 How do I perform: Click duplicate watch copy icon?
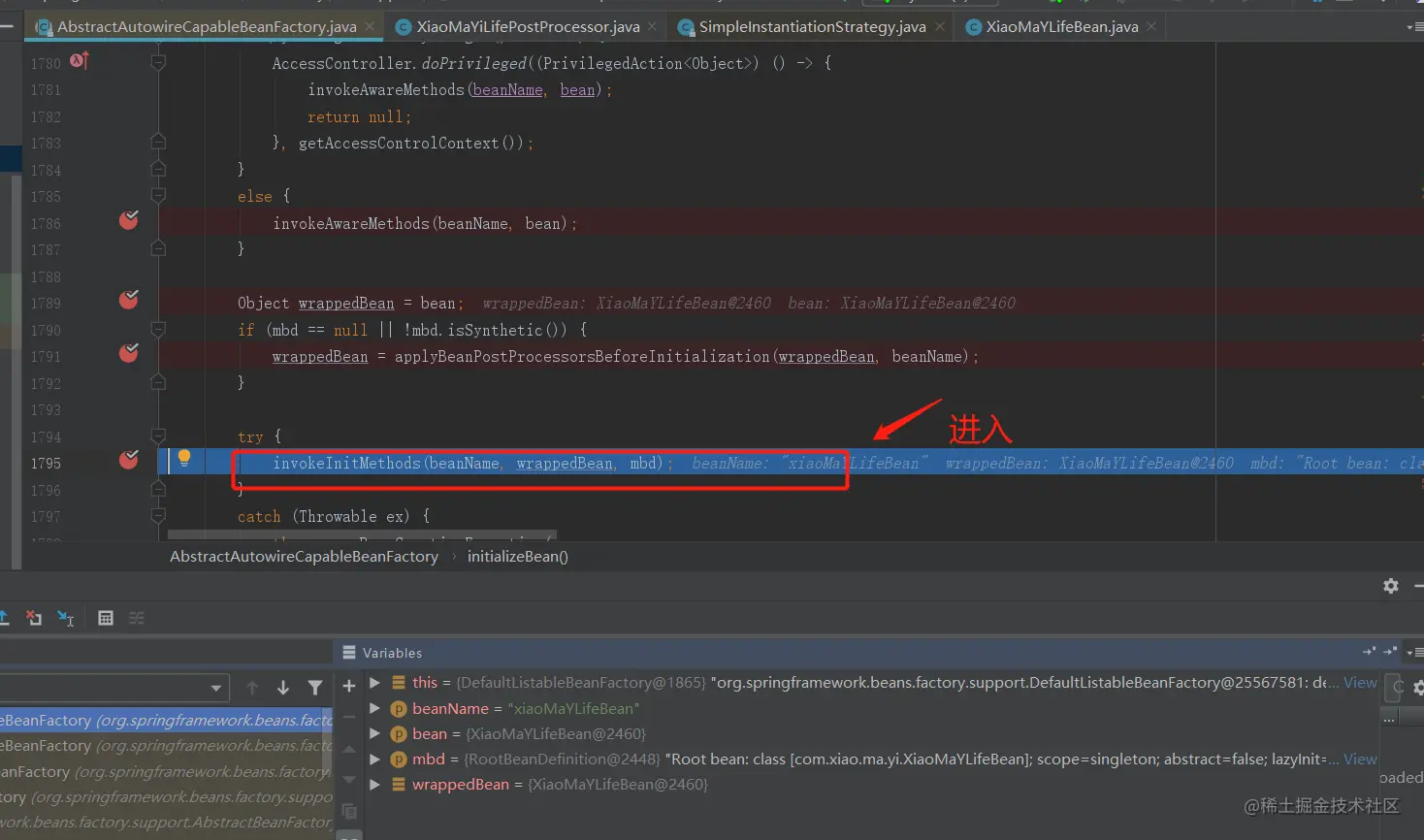(x=349, y=811)
